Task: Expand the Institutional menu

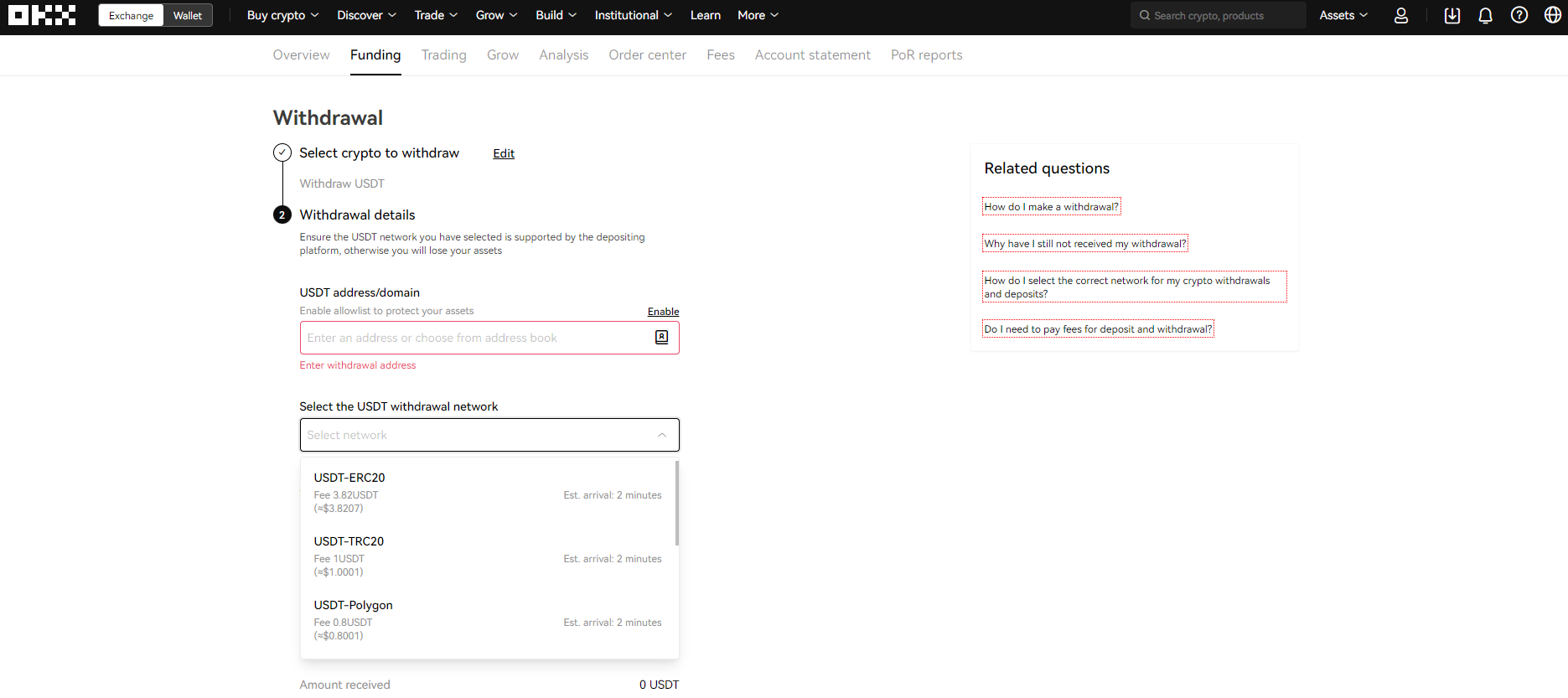Action: click(633, 15)
